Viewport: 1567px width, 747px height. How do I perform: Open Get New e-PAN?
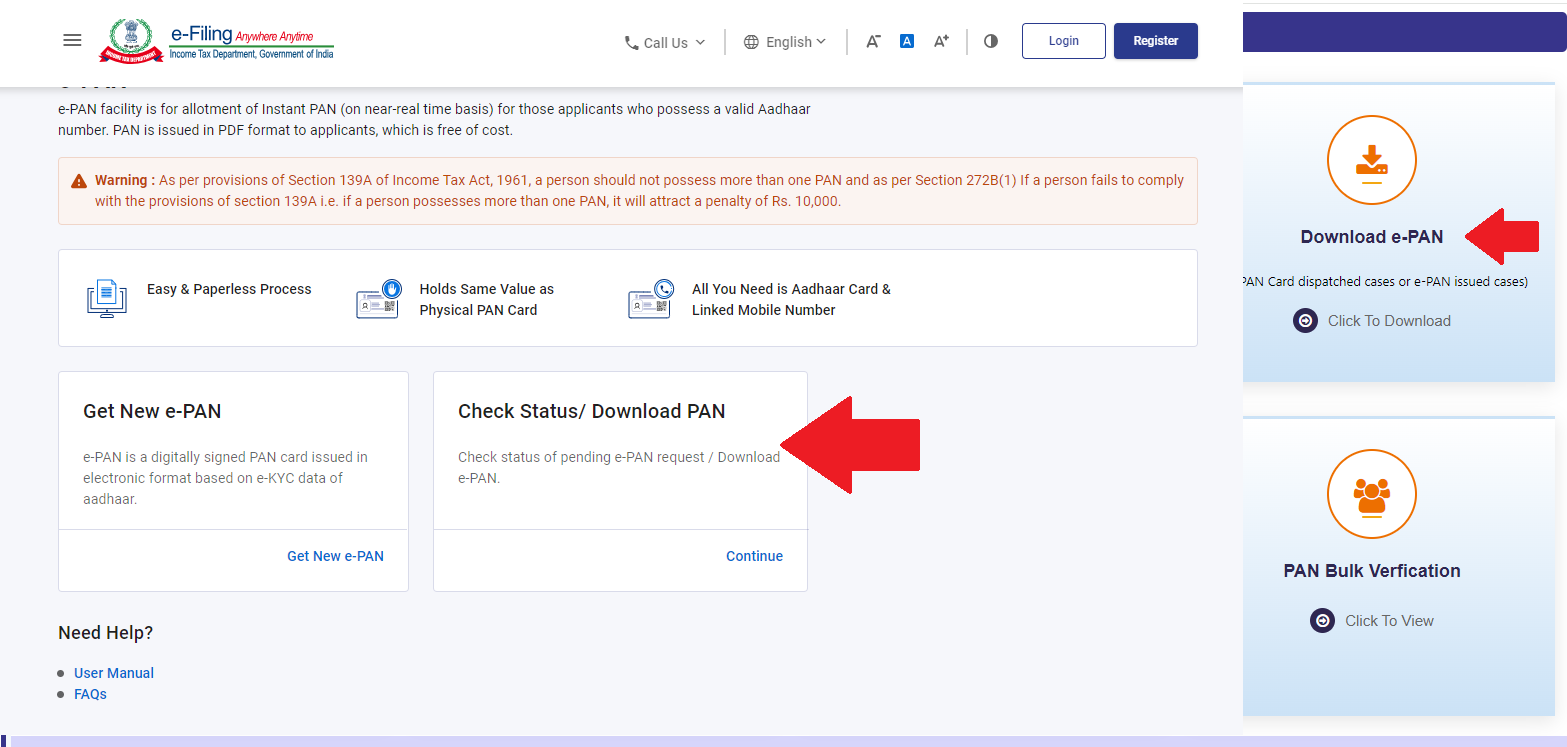[335, 556]
